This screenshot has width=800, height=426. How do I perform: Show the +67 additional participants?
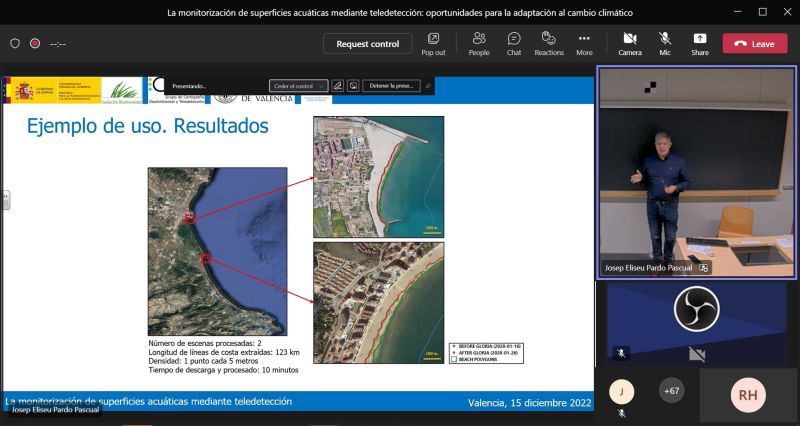671,391
